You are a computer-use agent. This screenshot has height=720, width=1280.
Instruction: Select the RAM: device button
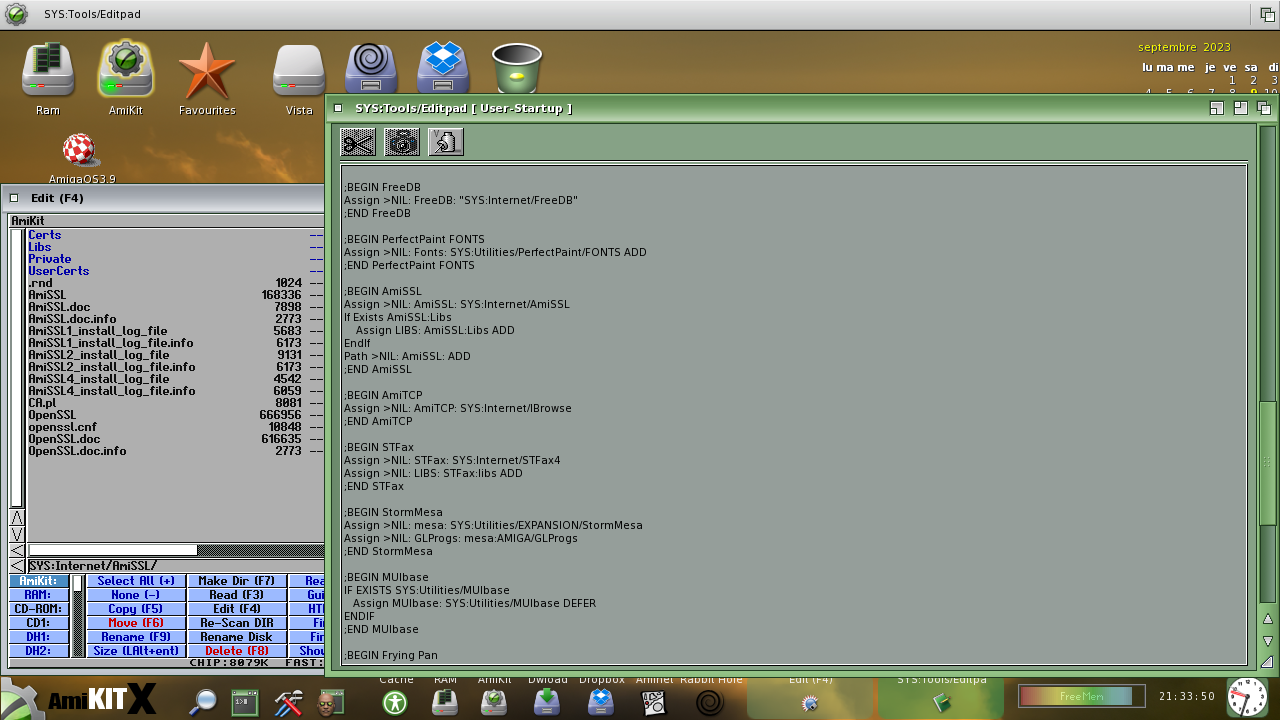[x=39, y=595]
